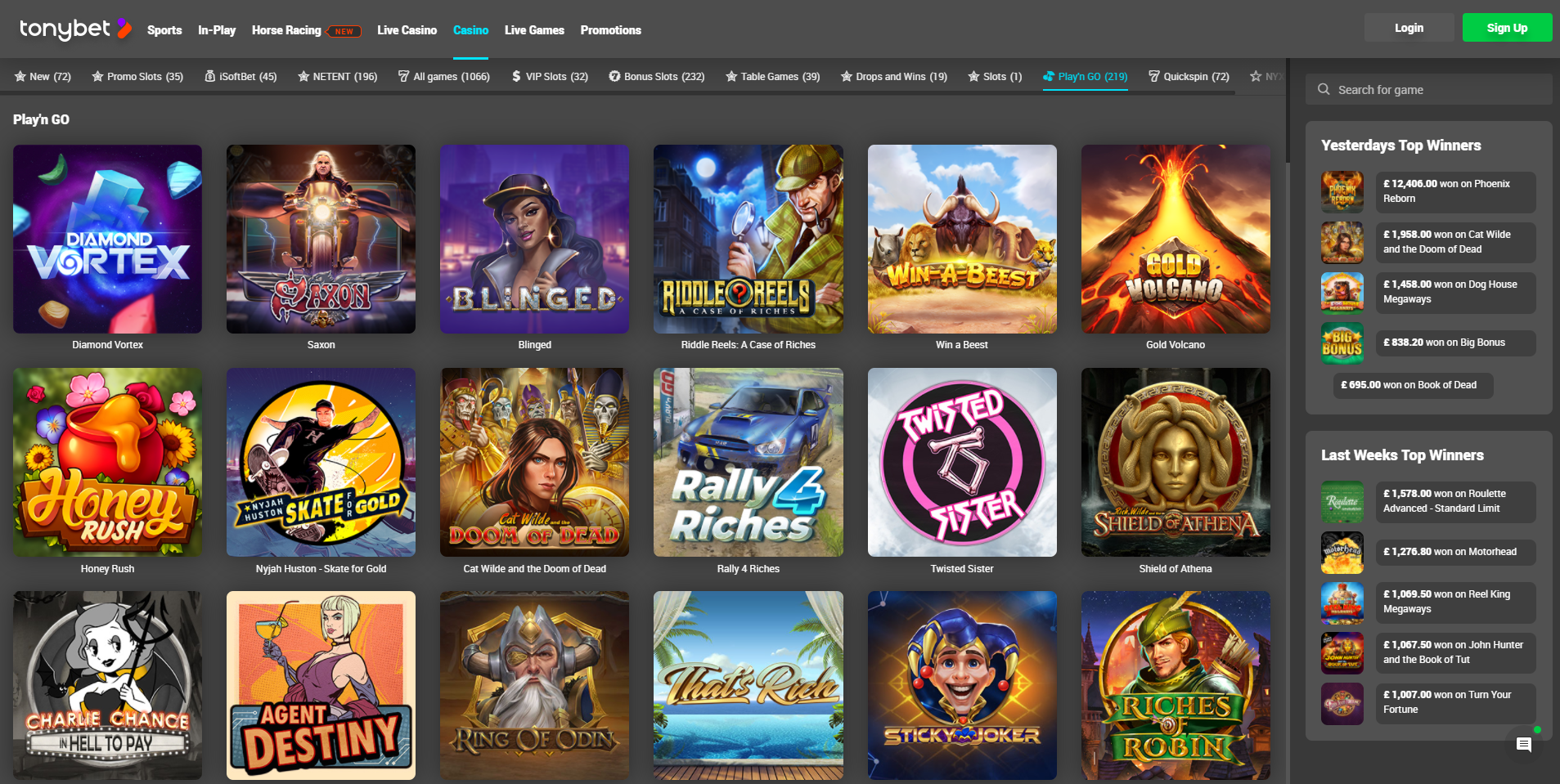Click the star icon beside Table Games
The height and width of the screenshot is (784, 1560).
point(731,76)
